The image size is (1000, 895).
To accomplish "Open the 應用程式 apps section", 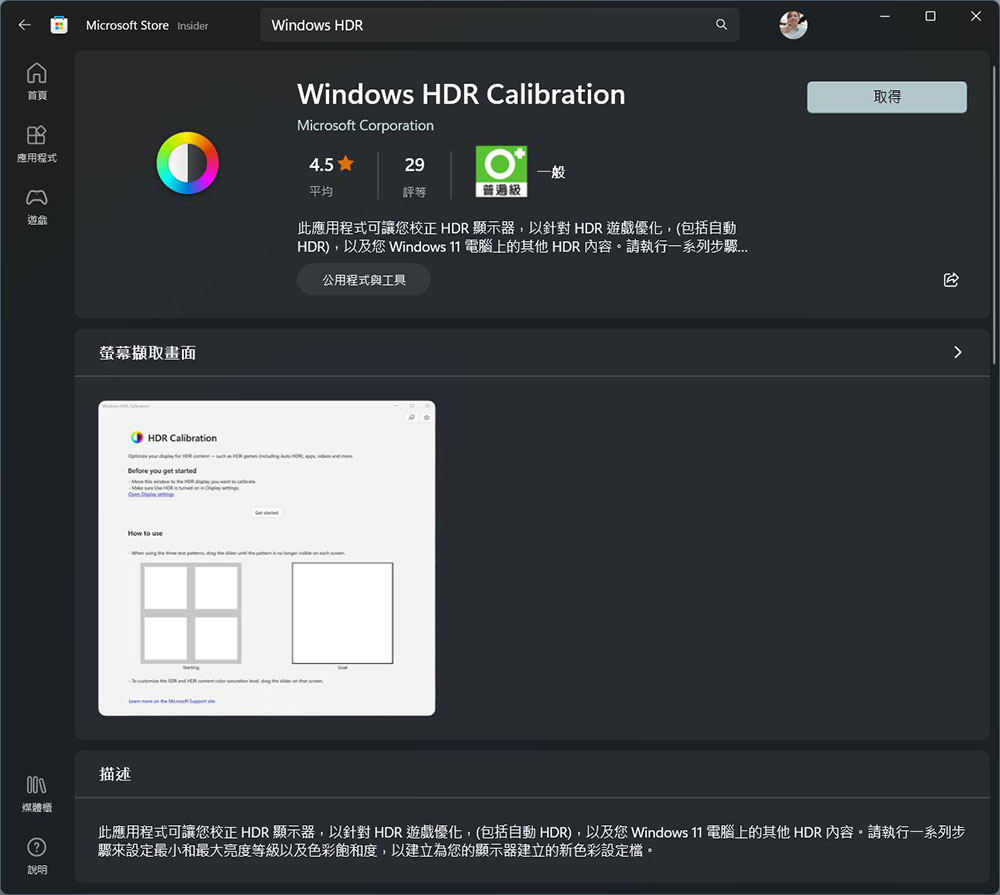I will tap(36, 144).
